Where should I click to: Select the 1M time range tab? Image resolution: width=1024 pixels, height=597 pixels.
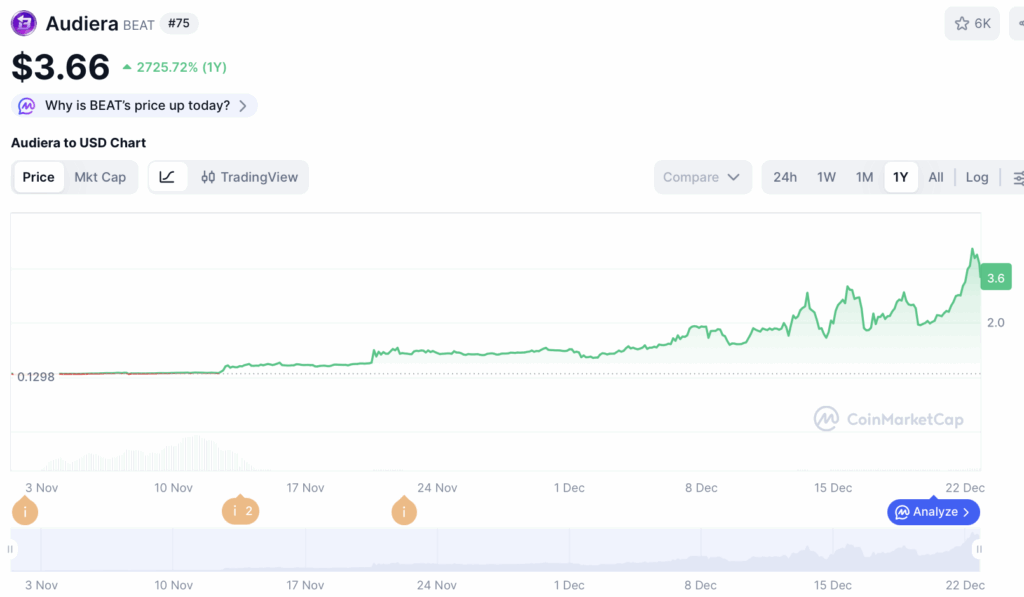point(865,177)
